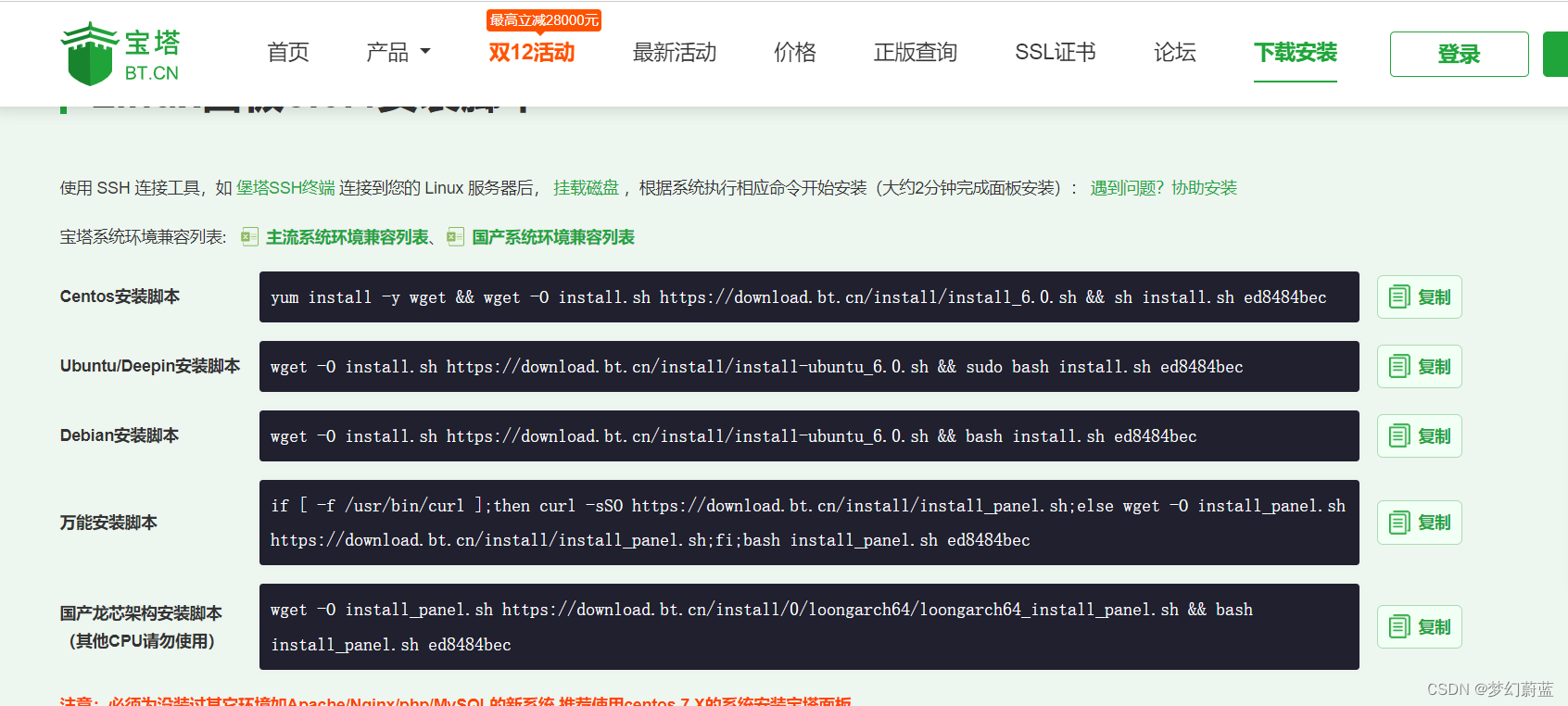Click the Centos install command text
Viewport: 1568px width, 706px height.
tap(799, 297)
